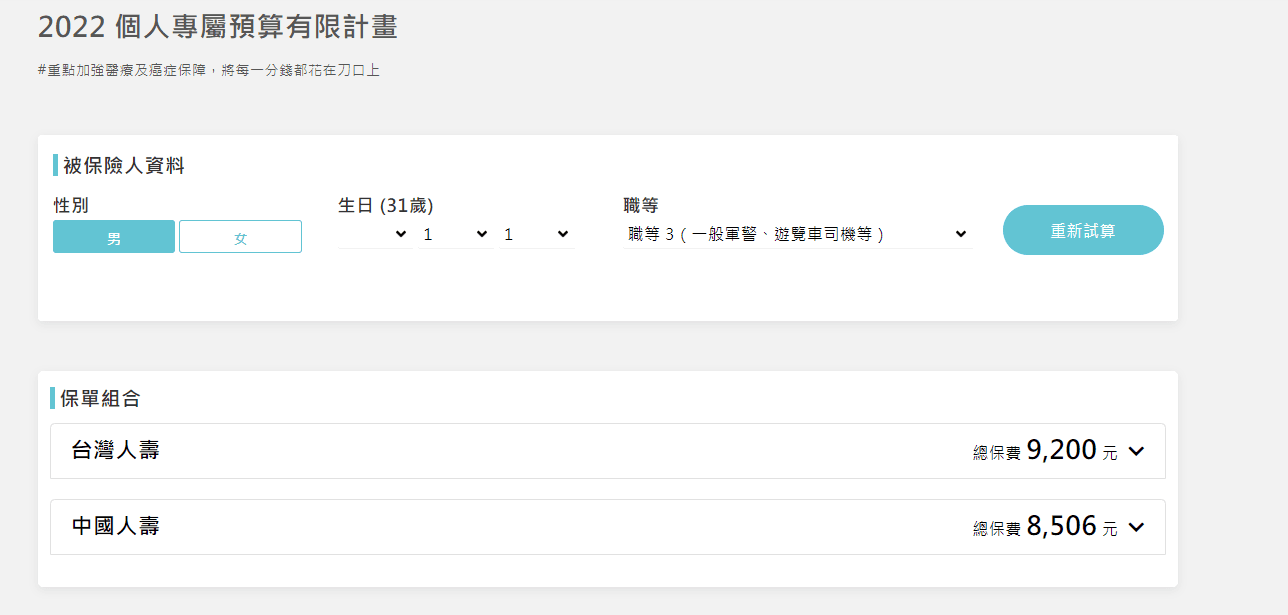Select the 女 gender option

[x=240, y=236]
